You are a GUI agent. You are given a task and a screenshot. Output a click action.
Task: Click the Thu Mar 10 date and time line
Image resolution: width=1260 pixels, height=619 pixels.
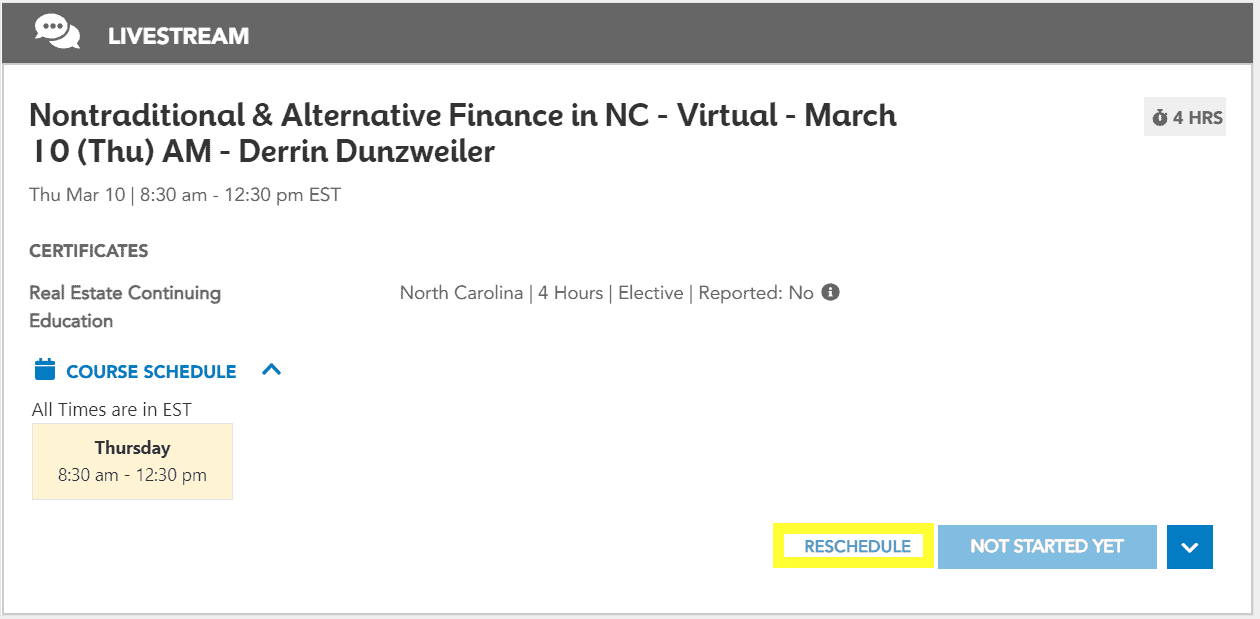[x=185, y=195]
